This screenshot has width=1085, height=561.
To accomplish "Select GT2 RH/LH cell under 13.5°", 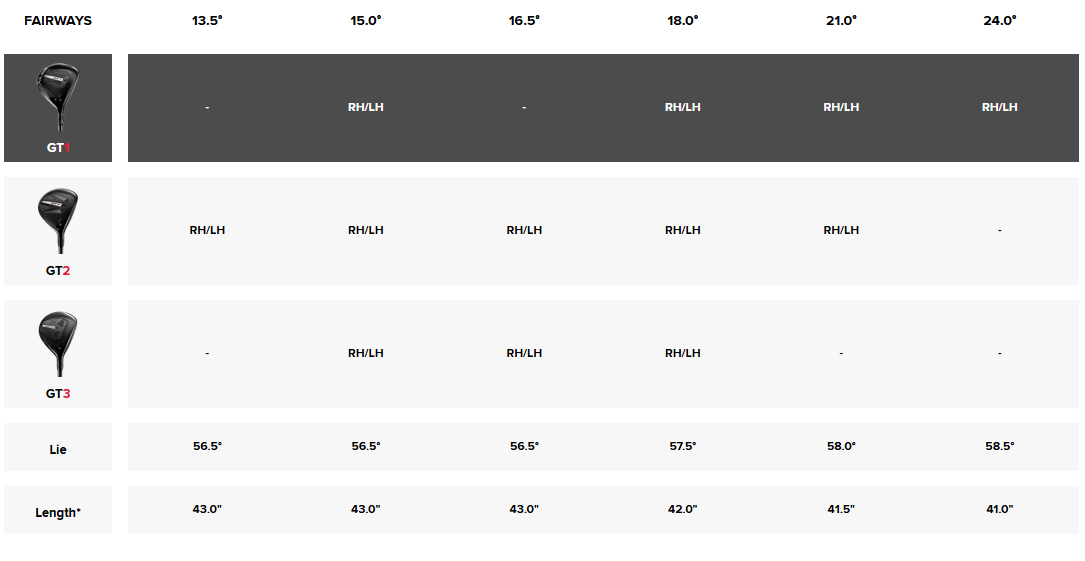I will (x=208, y=230).
